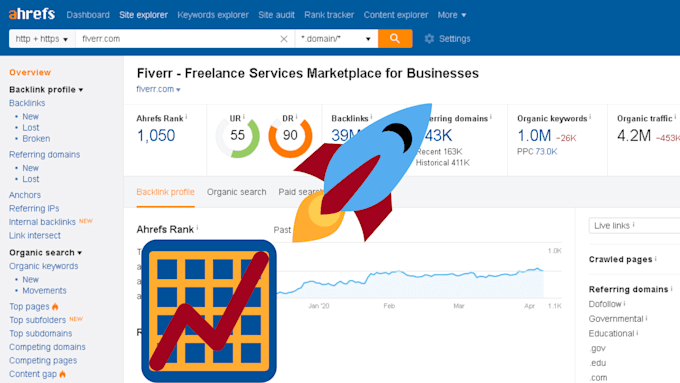Click in the fiverr.com URL input field
680x383 pixels.
(178, 39)
